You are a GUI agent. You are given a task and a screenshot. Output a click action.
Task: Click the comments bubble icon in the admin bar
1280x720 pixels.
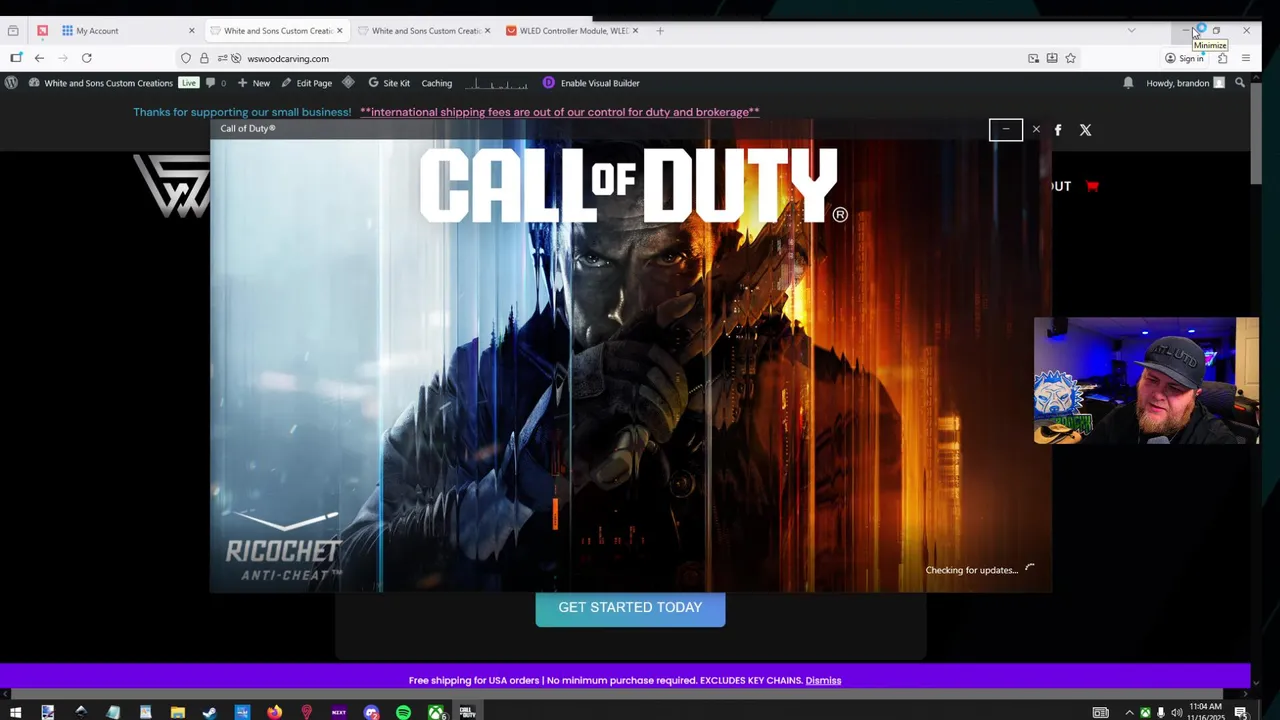coord(210,83)
